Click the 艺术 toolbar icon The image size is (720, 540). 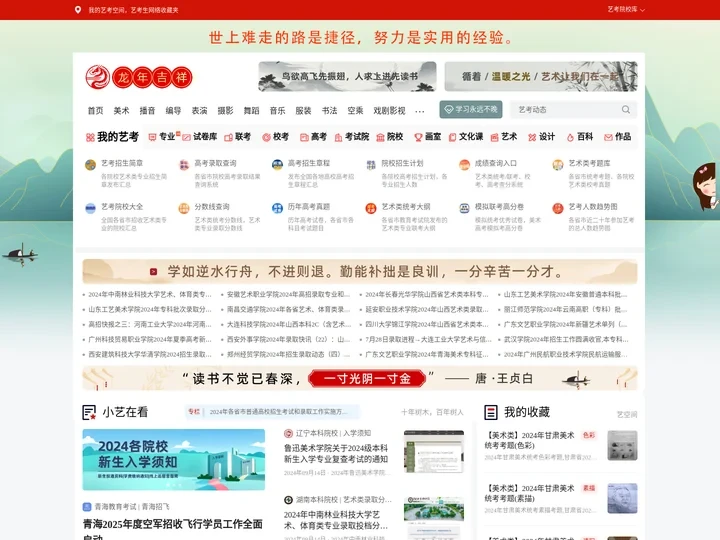coord(495,137)
